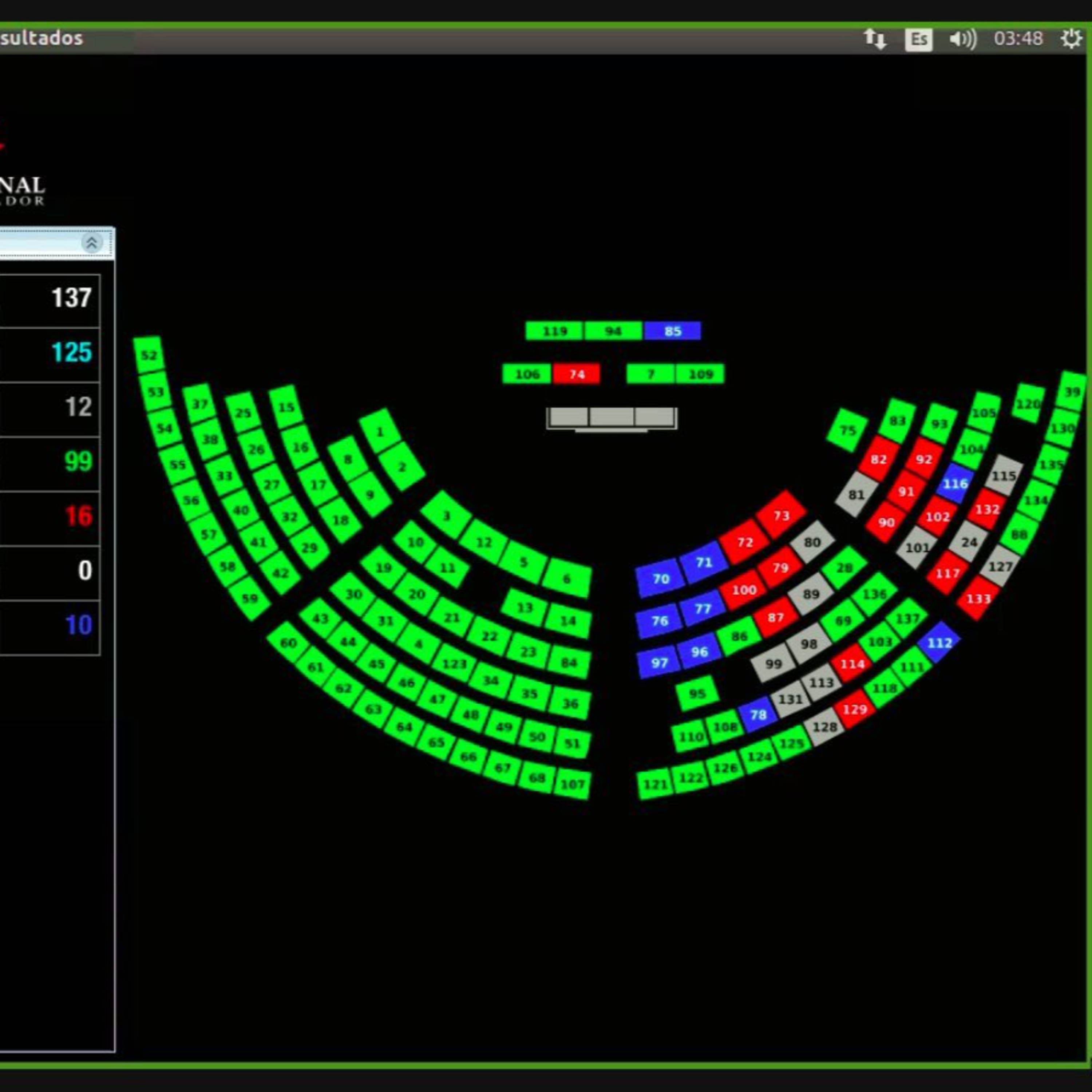
Task: Click blue seat number 85
Action: click(673, 331)
